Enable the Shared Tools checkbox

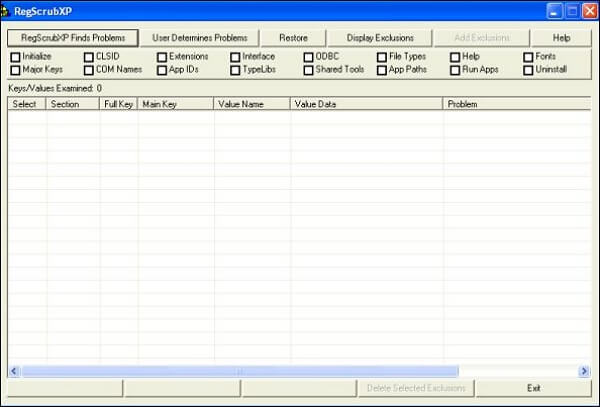[308, 70]
